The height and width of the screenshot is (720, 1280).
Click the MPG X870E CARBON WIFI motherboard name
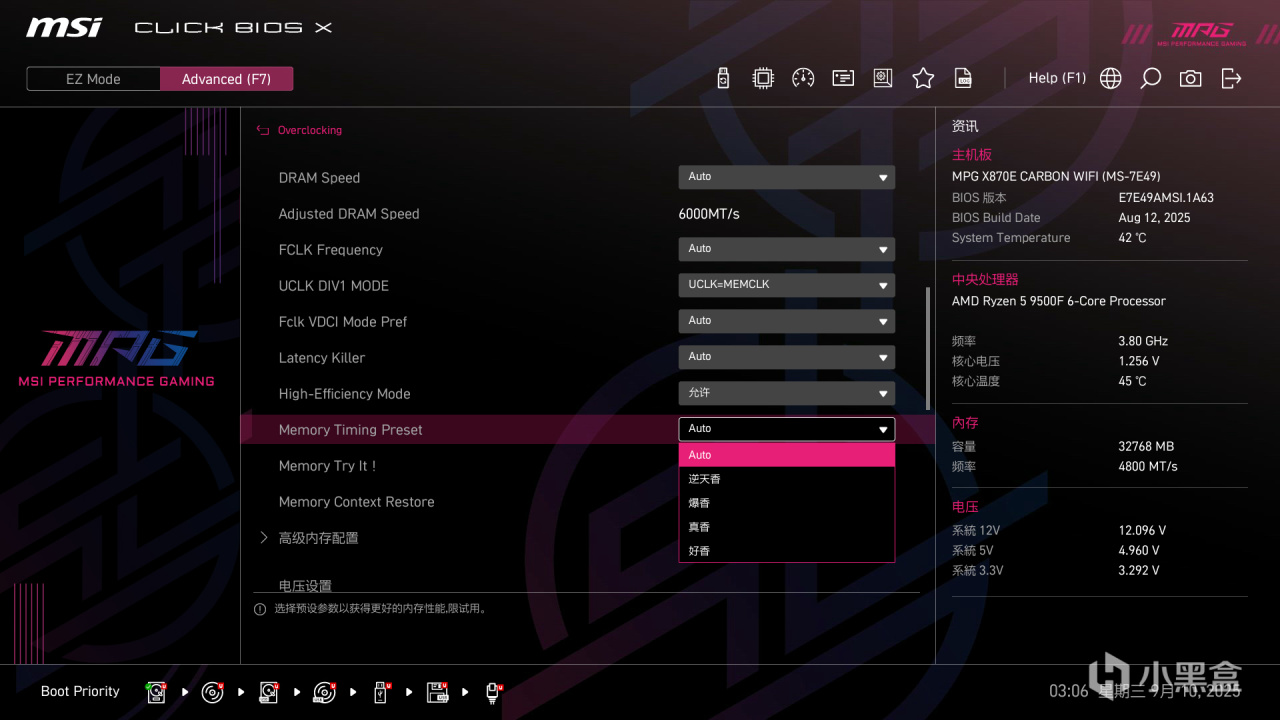pos(1056,176)
